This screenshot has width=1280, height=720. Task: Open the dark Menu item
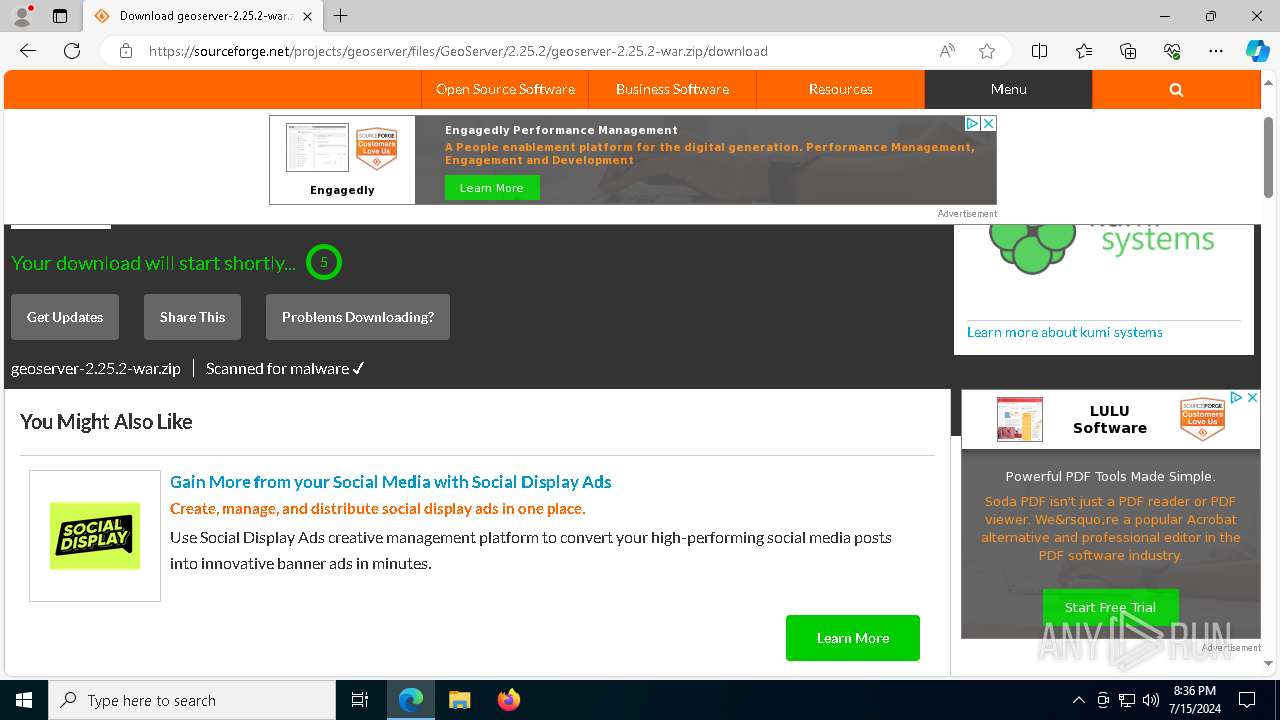tap(1008, 89)
